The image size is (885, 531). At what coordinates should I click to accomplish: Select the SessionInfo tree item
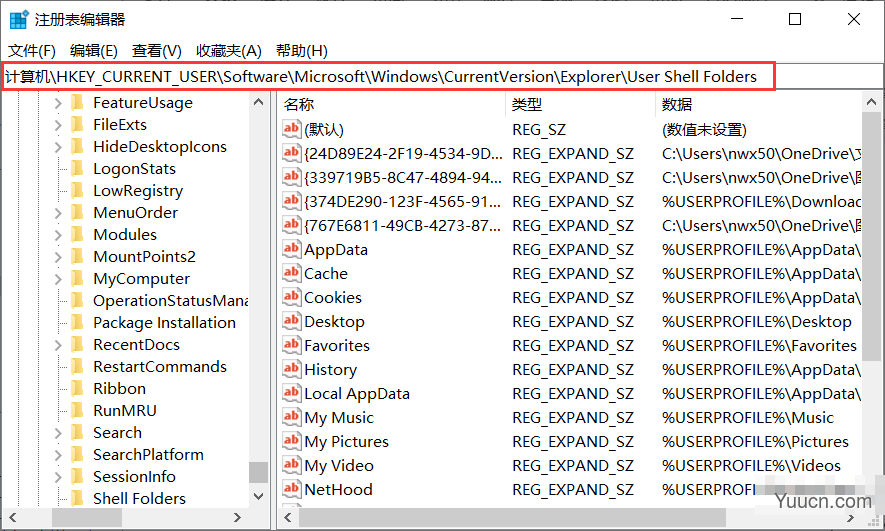coord(134,477)
